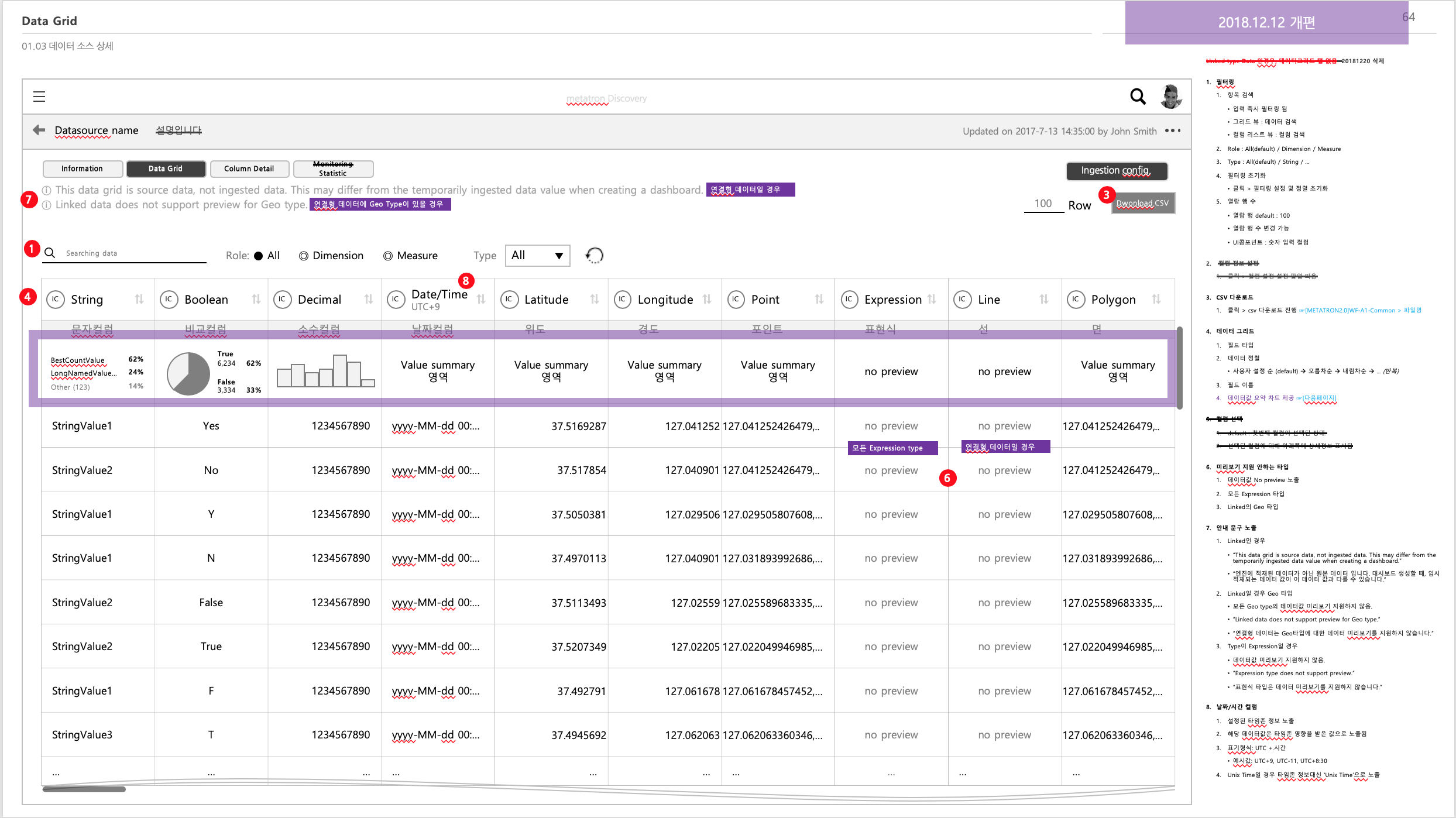The image size is (1456, 818).
Task: Click the StringValue3 cell
Action: [x=98, y=735]
